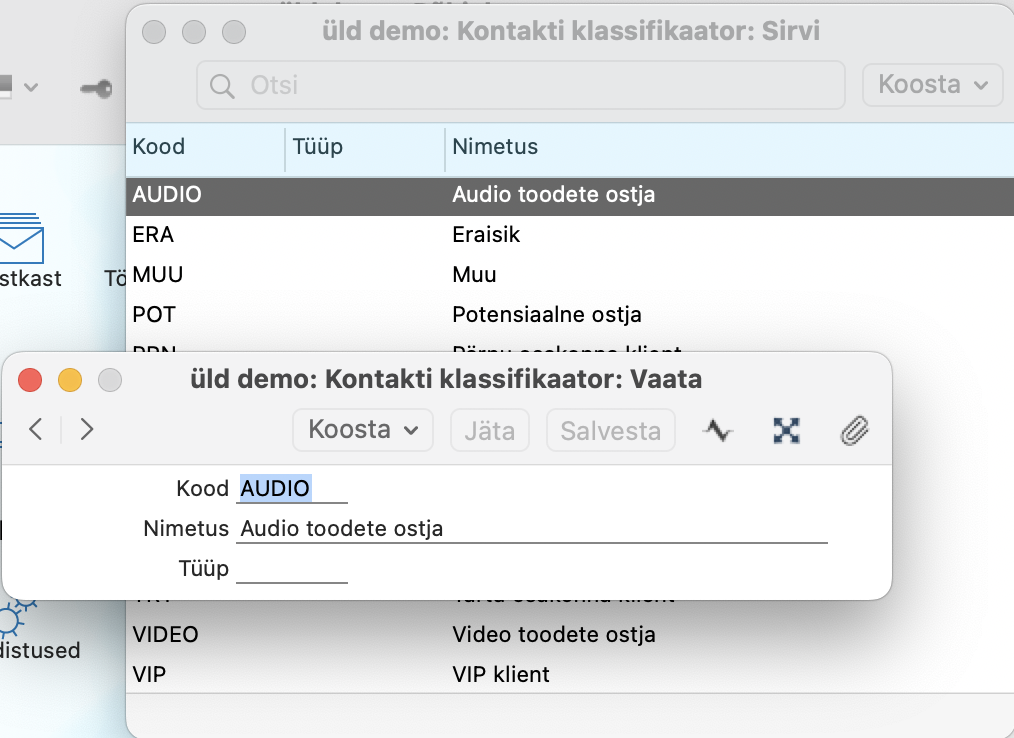Screen dimensions: 1014x738
Task: Go to next record with right arrow
Action: click(x=87, y=430)
